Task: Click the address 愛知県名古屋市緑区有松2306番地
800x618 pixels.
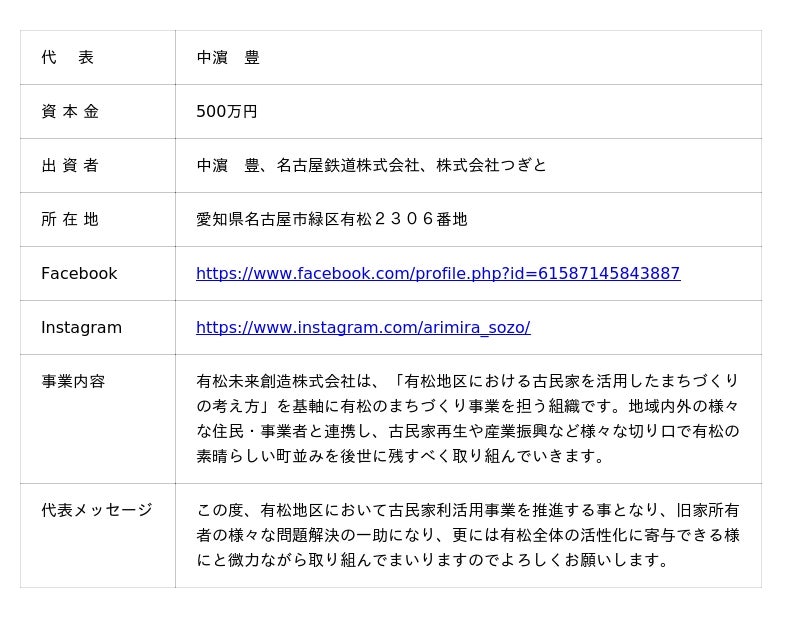Action: 332,219
